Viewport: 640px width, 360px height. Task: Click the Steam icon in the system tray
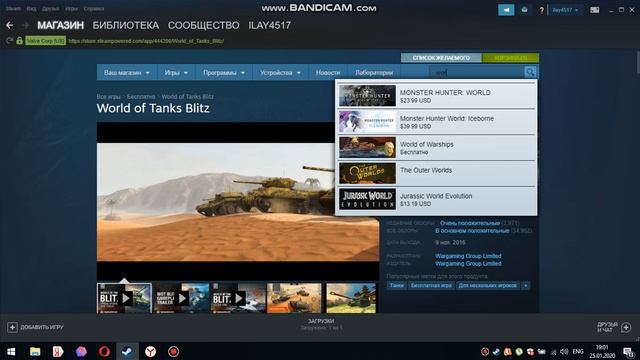tap(496, 351)
